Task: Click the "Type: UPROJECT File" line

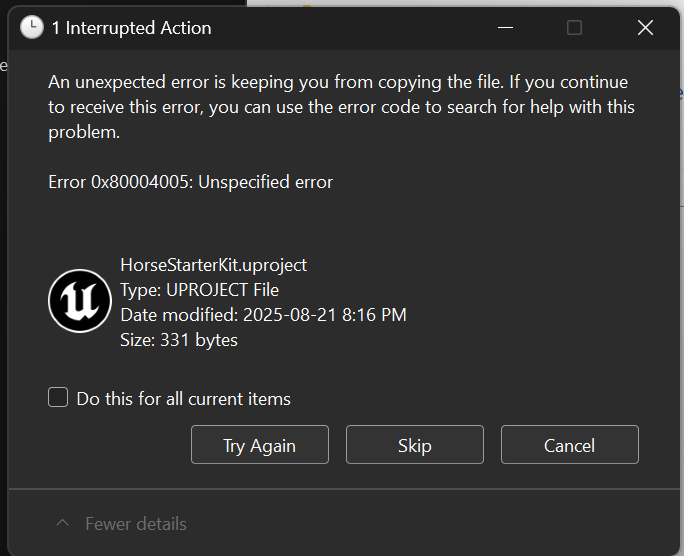Action: (199, 290)
